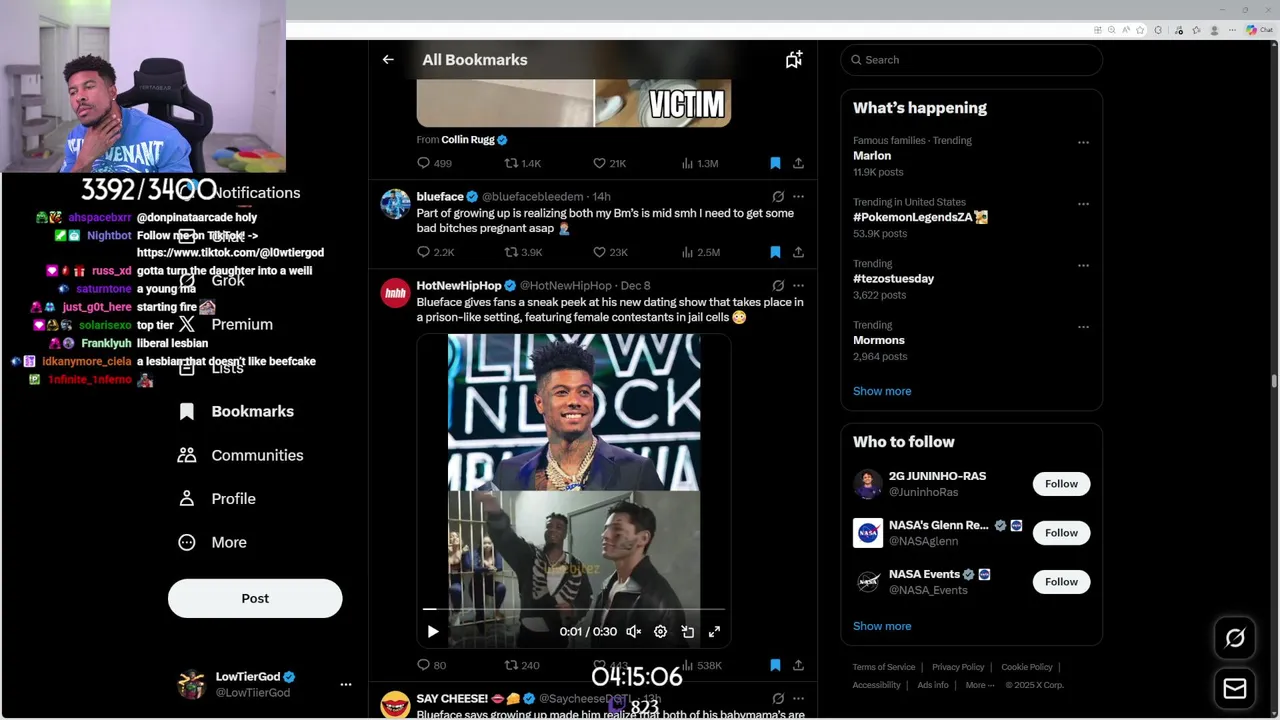Viewport: 1280px width, 720px height.
Task: Open more options for #PokemonLegendsZA trend
Action: click(1083, 204)
